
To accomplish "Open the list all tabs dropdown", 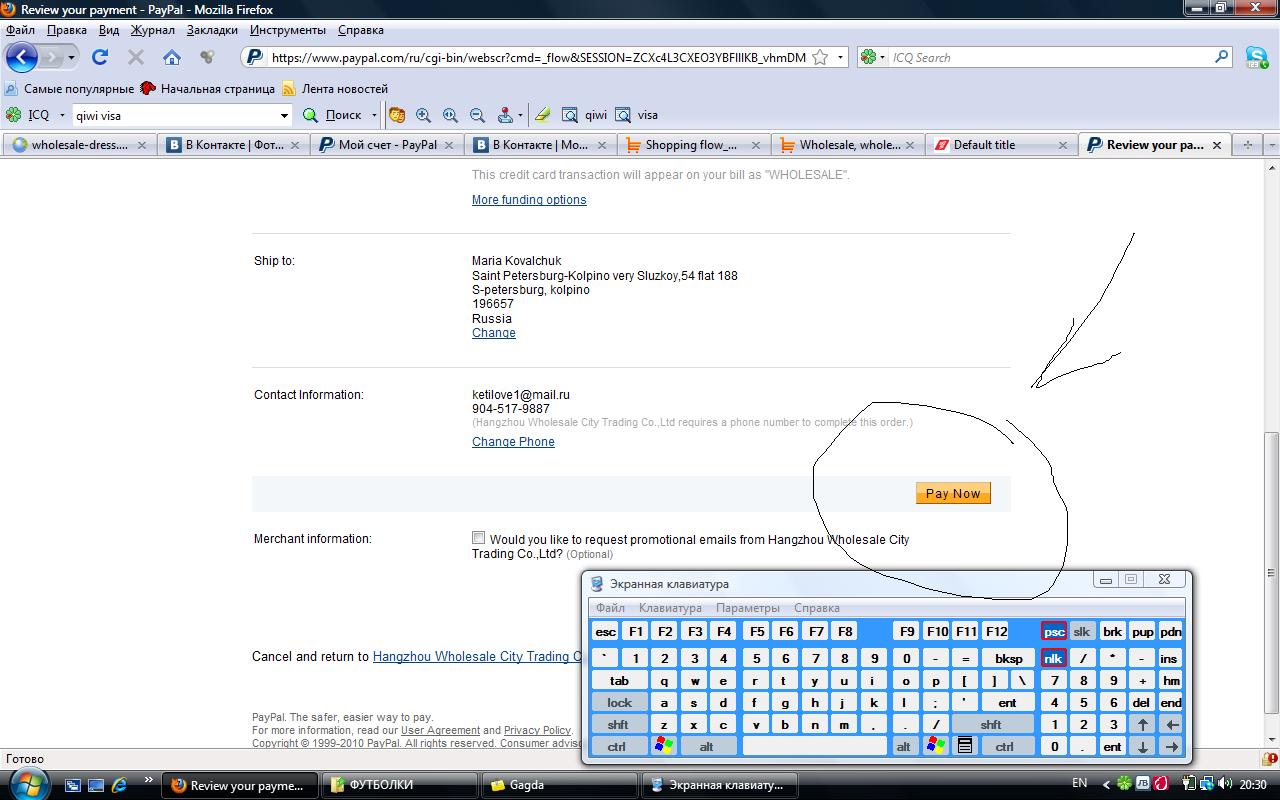I will 1272,145.
